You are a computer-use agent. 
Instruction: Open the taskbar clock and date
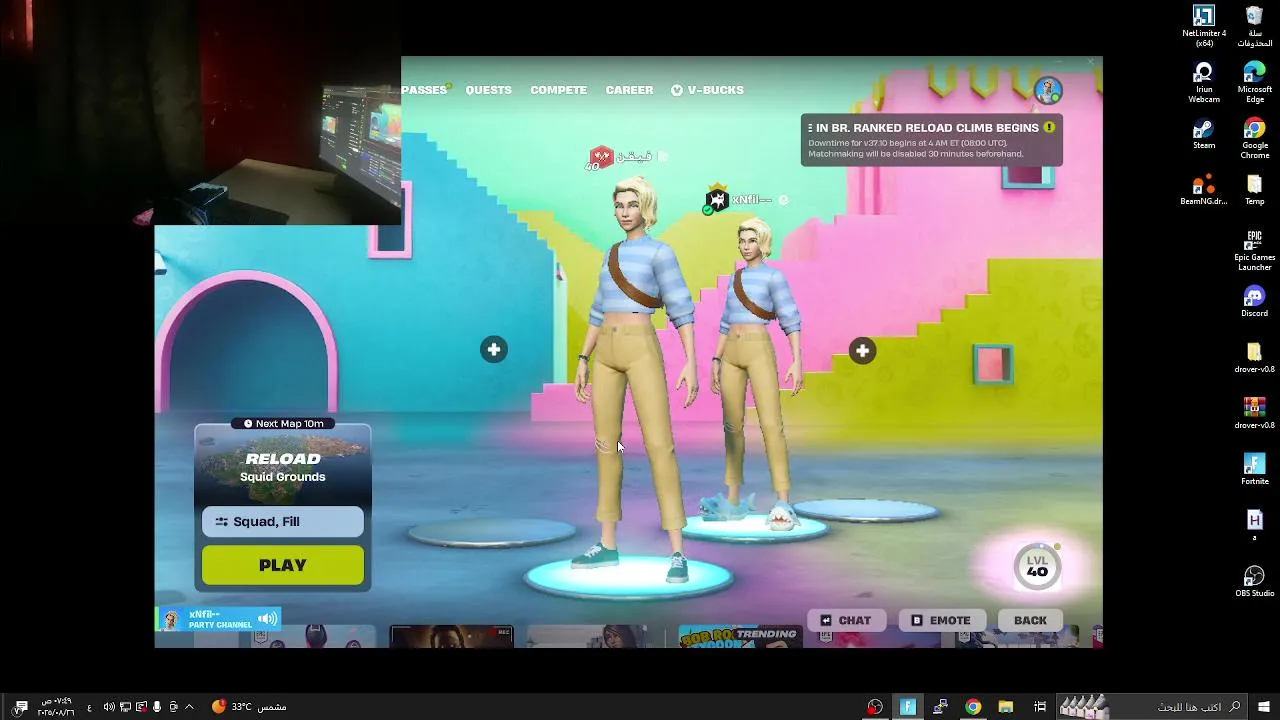(x=57, y=706)
